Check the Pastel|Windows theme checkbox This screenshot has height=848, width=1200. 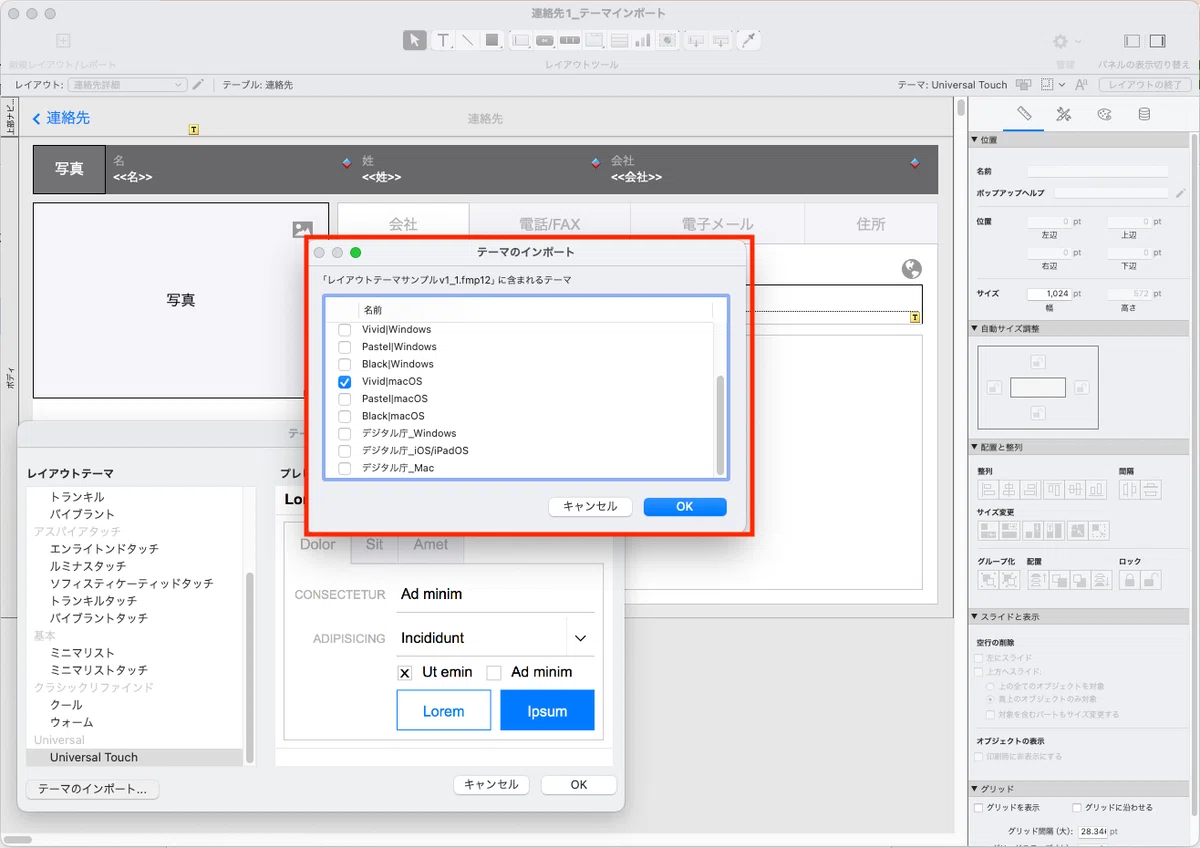345,347
